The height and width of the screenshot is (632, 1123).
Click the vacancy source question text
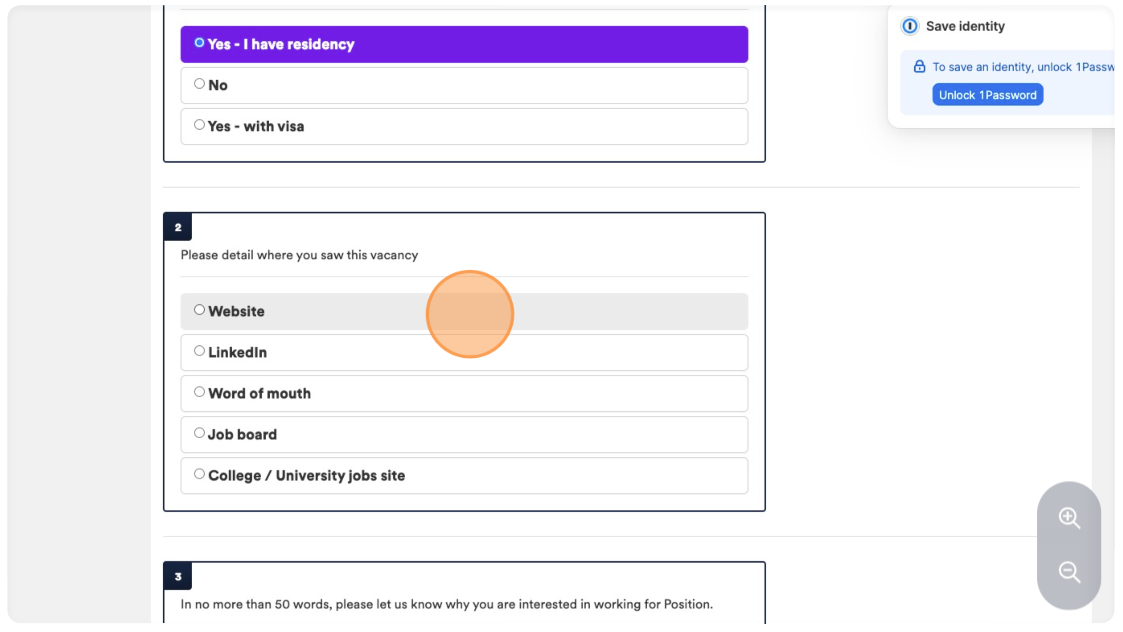[x=299, y=255]
